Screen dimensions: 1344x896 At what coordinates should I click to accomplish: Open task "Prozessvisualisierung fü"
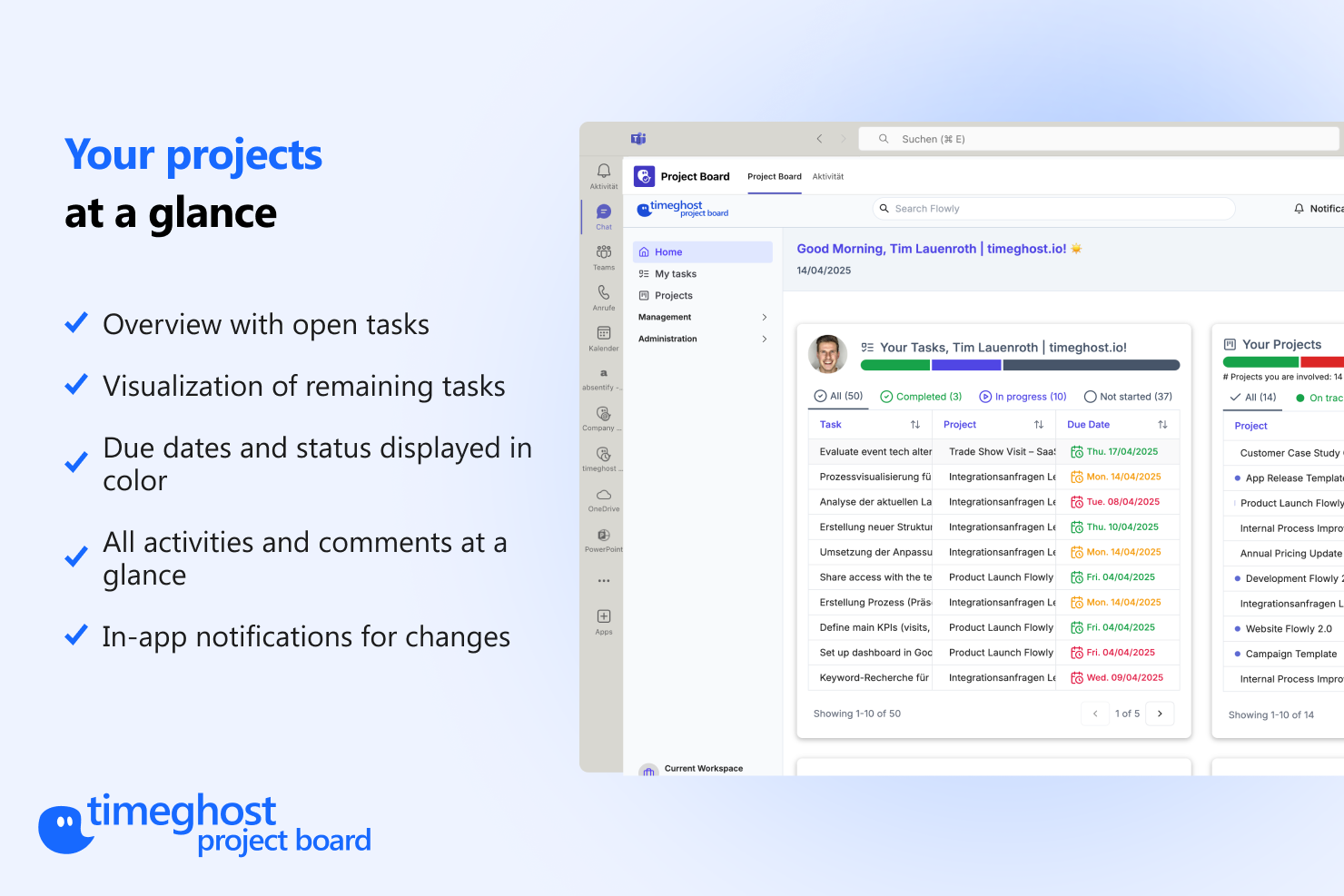click(875, 477)
